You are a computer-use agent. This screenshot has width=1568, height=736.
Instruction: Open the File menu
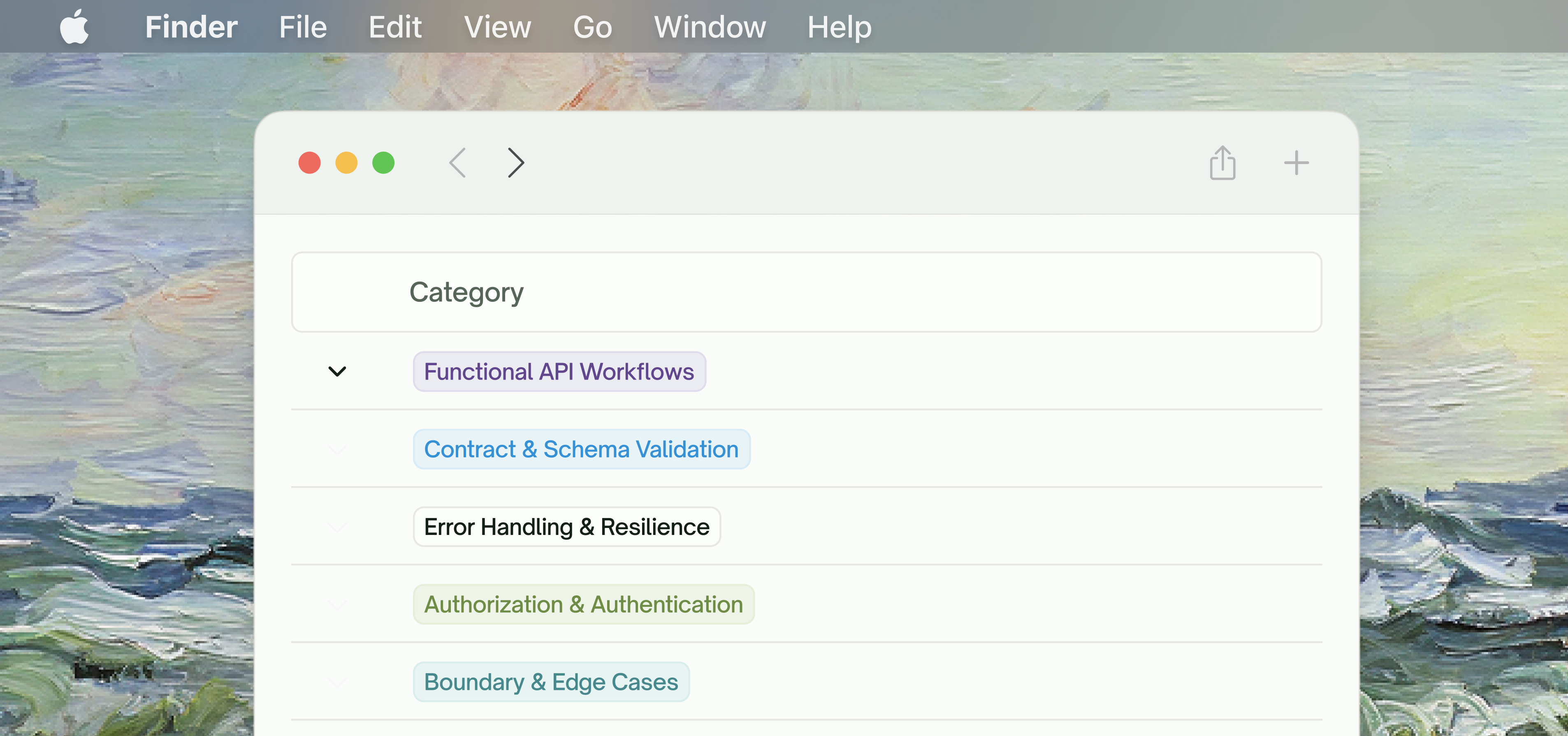click(303, 27)
